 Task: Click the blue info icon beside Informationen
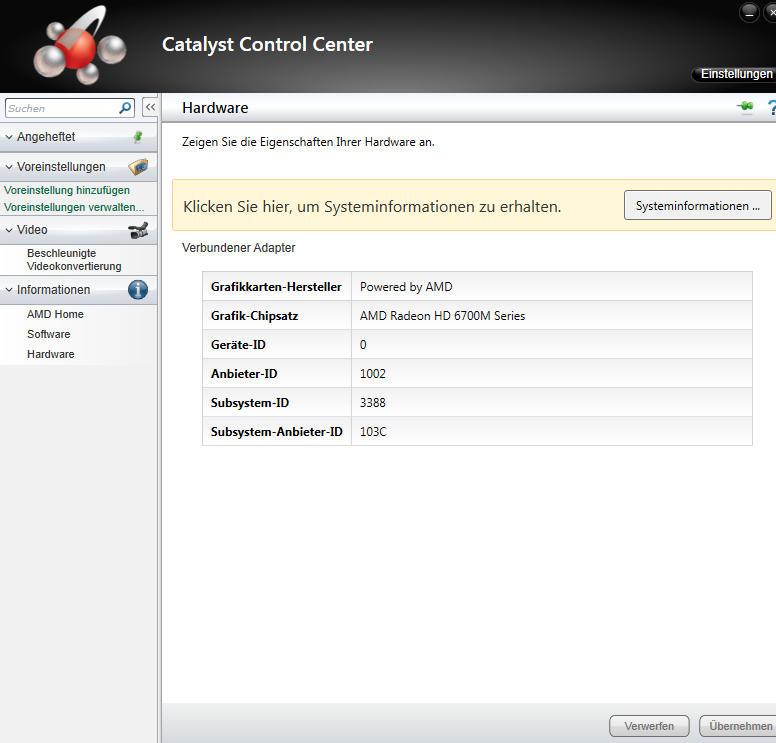[x=138, y=290]
